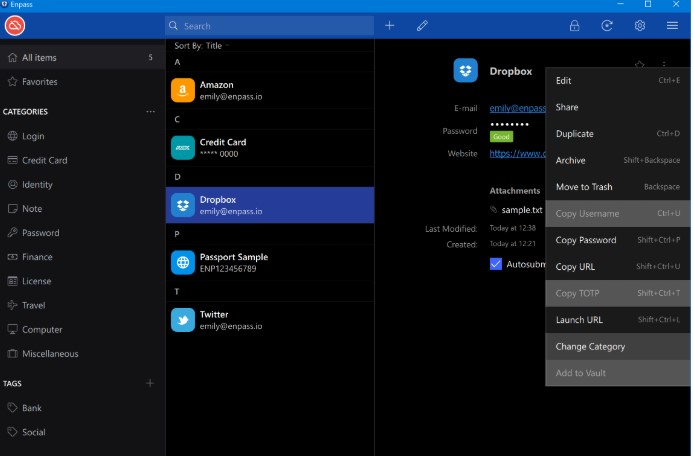Image resolution: width=693 pixels, height=456 pixels.
Task: Click the edit pencil icon in toolbar
Action: coord(422,26)
